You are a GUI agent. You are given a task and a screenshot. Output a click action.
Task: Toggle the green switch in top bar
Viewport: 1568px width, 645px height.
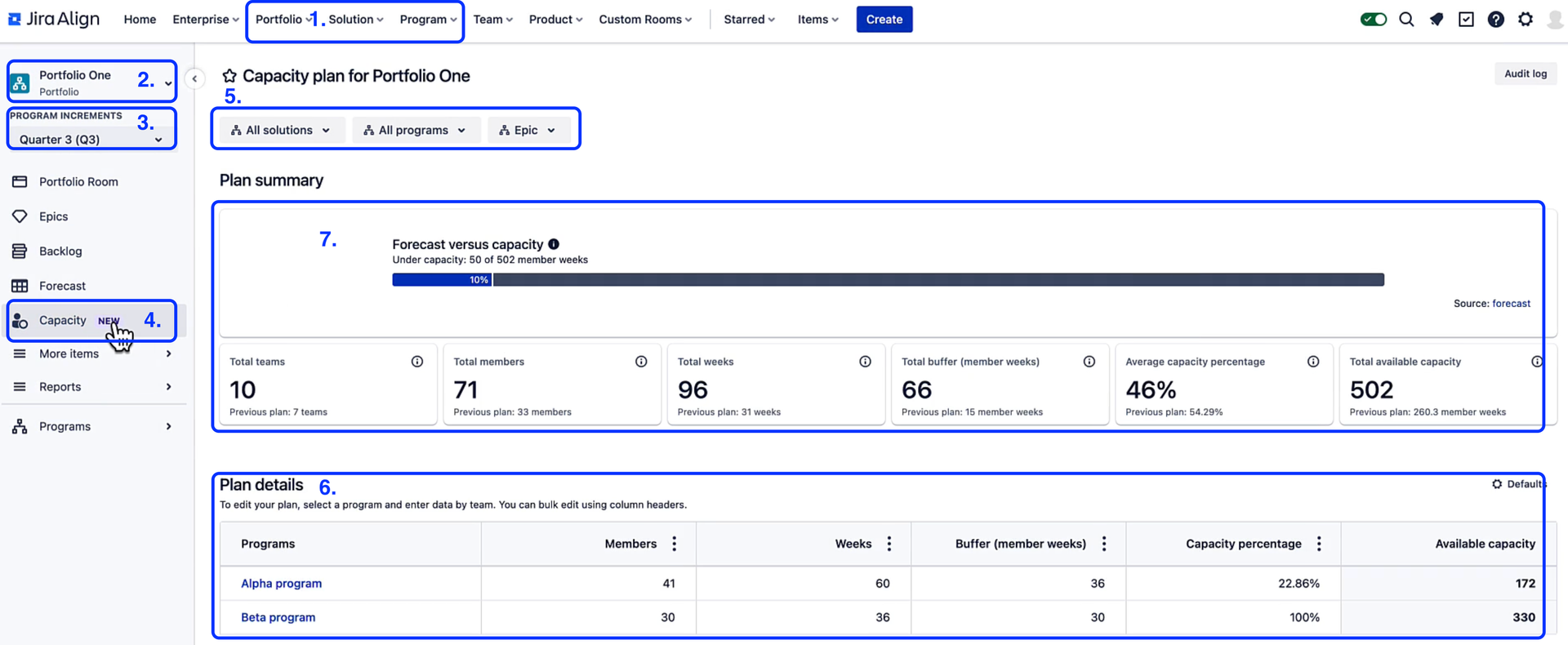pyautogui.click(x=1374, y=19)
